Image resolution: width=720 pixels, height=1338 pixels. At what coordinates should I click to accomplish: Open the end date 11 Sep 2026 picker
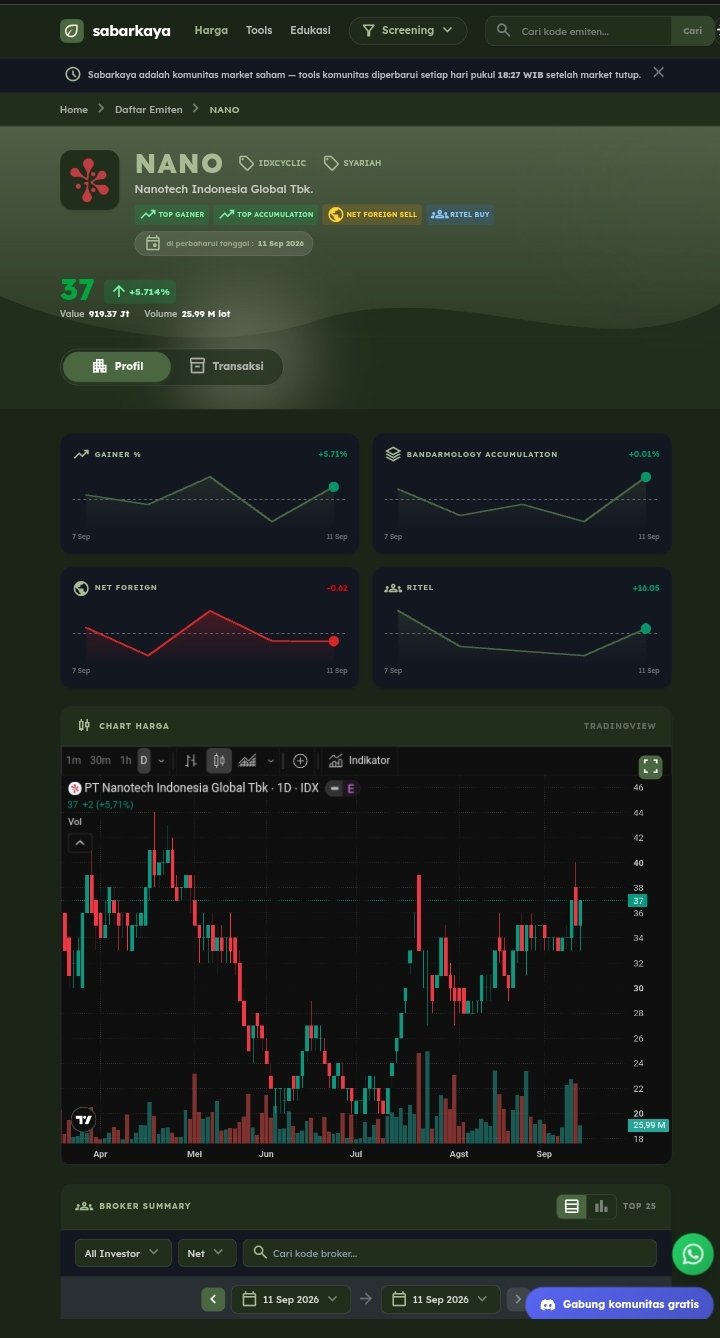[x=440, y=1299]
